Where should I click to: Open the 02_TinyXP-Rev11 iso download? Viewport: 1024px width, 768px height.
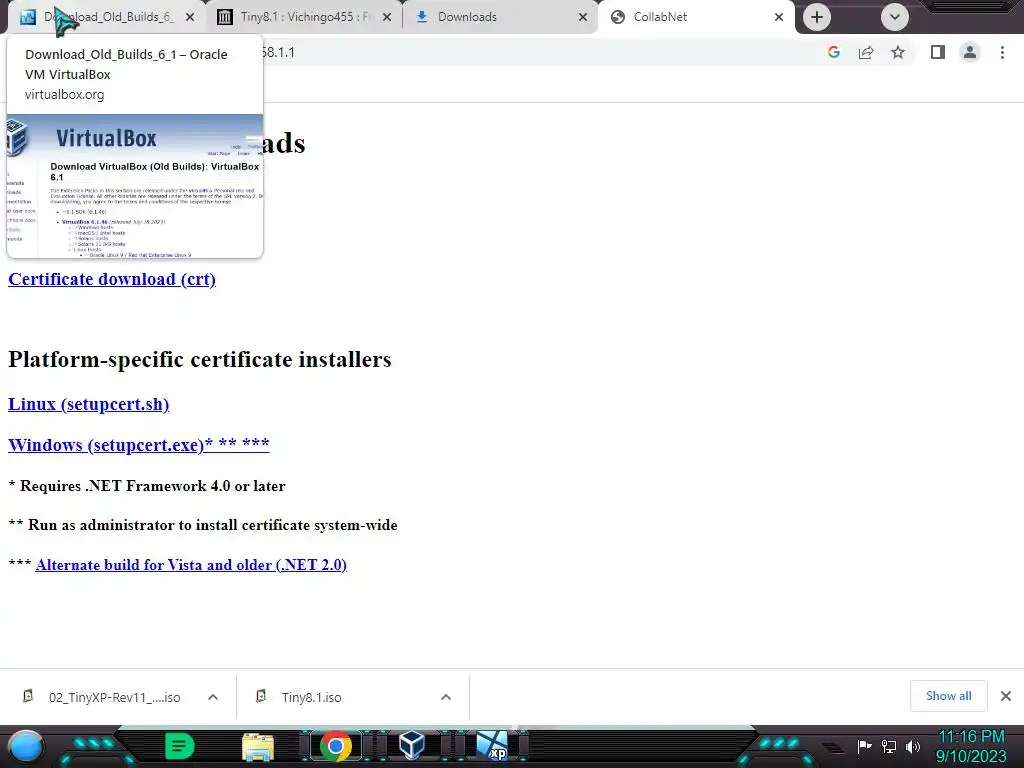coord(104,697)
